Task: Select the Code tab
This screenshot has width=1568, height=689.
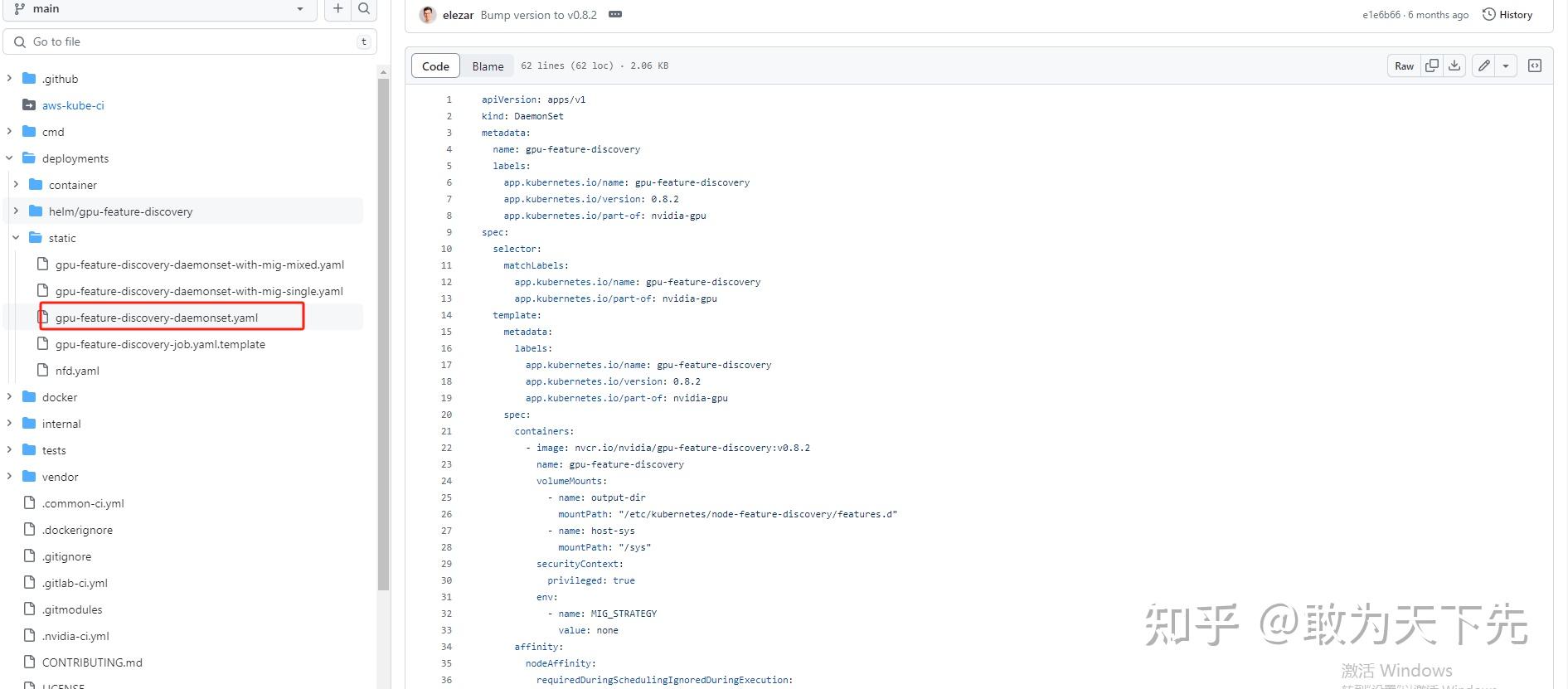Action: click(x=435, y=66)
